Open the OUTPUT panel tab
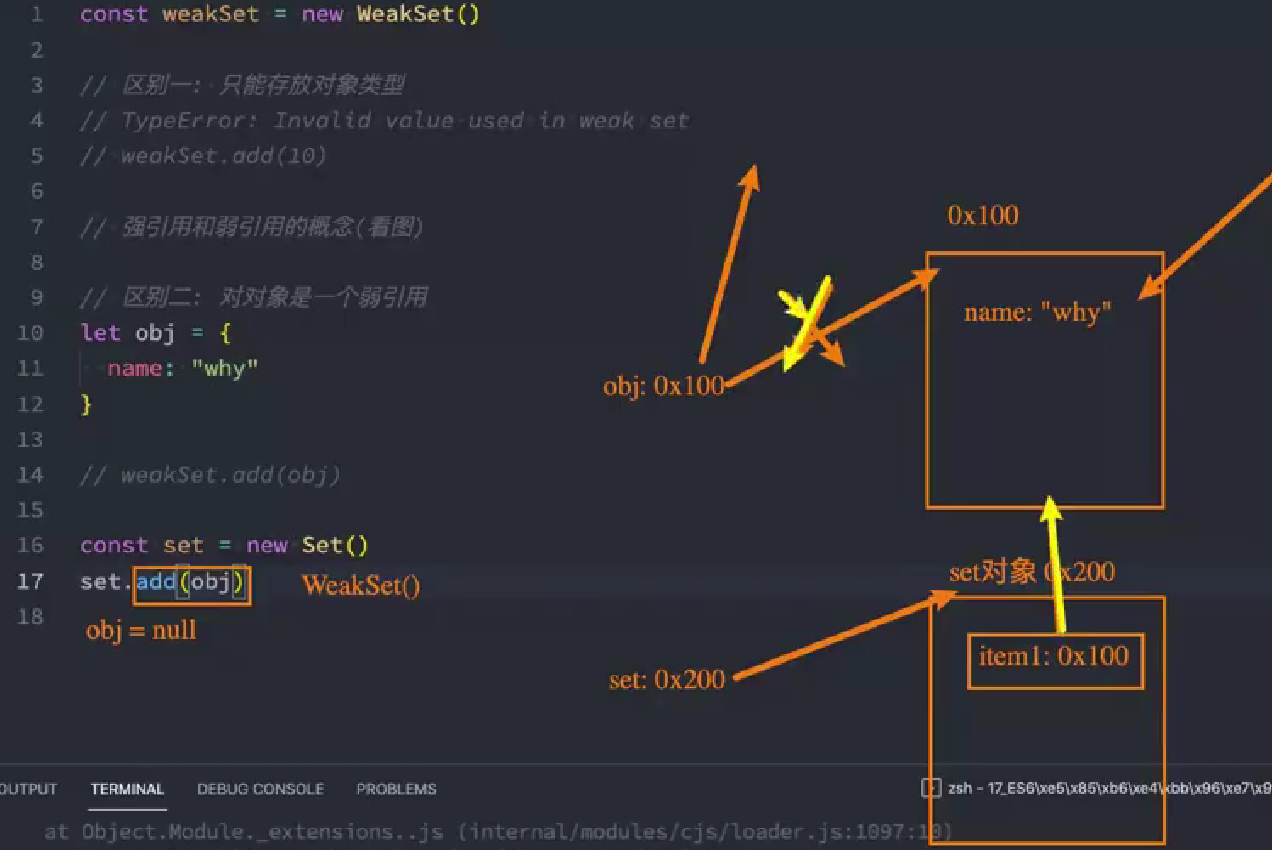 [28, 789]
